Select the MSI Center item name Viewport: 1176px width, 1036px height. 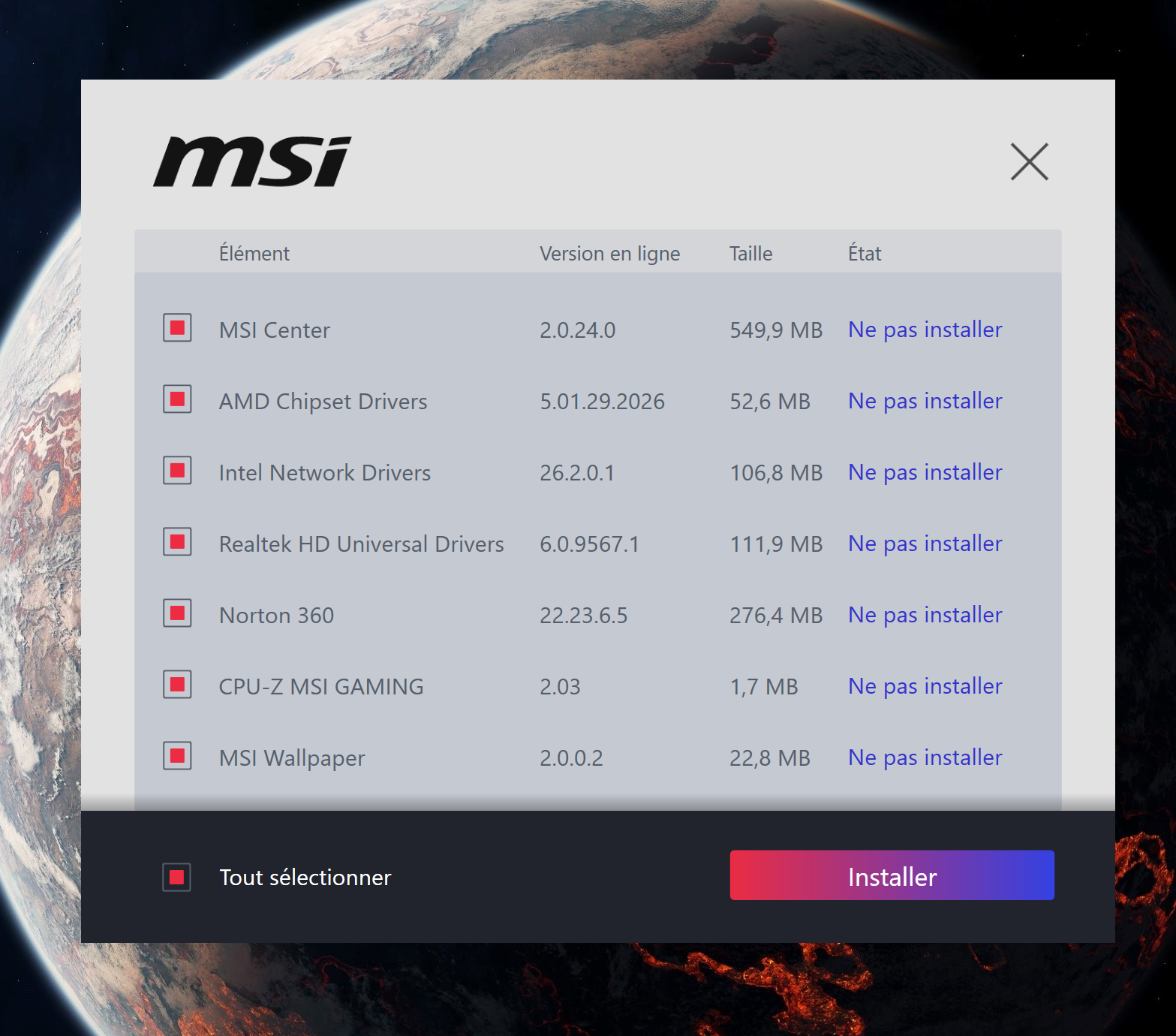(275, 330)
